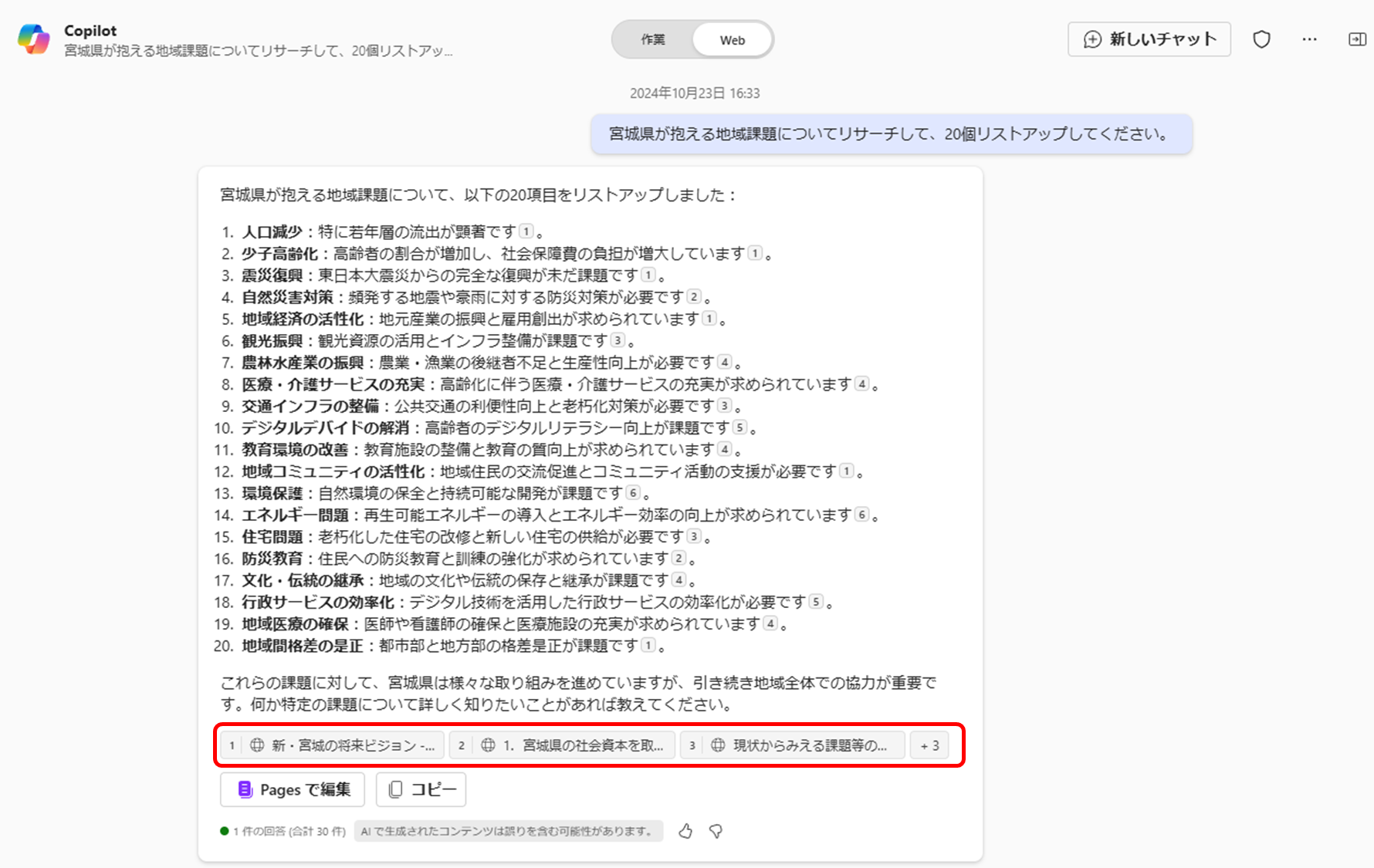Click bold heading 観光振興
The image size is (1374, 868).
(272, 340)
